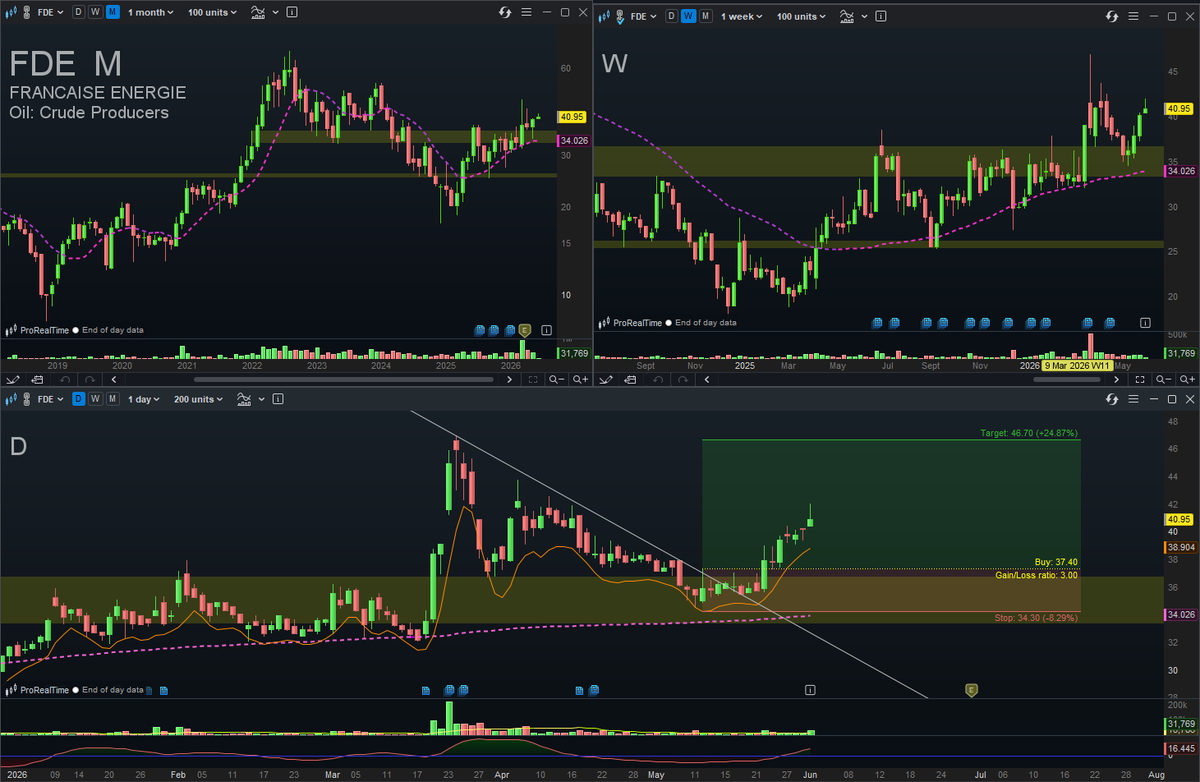Image resolution: width=1200 pixels, height=782 pixels.
Task: Click zoom out magnifier in monthly chart
Action: tap(556, 379)
